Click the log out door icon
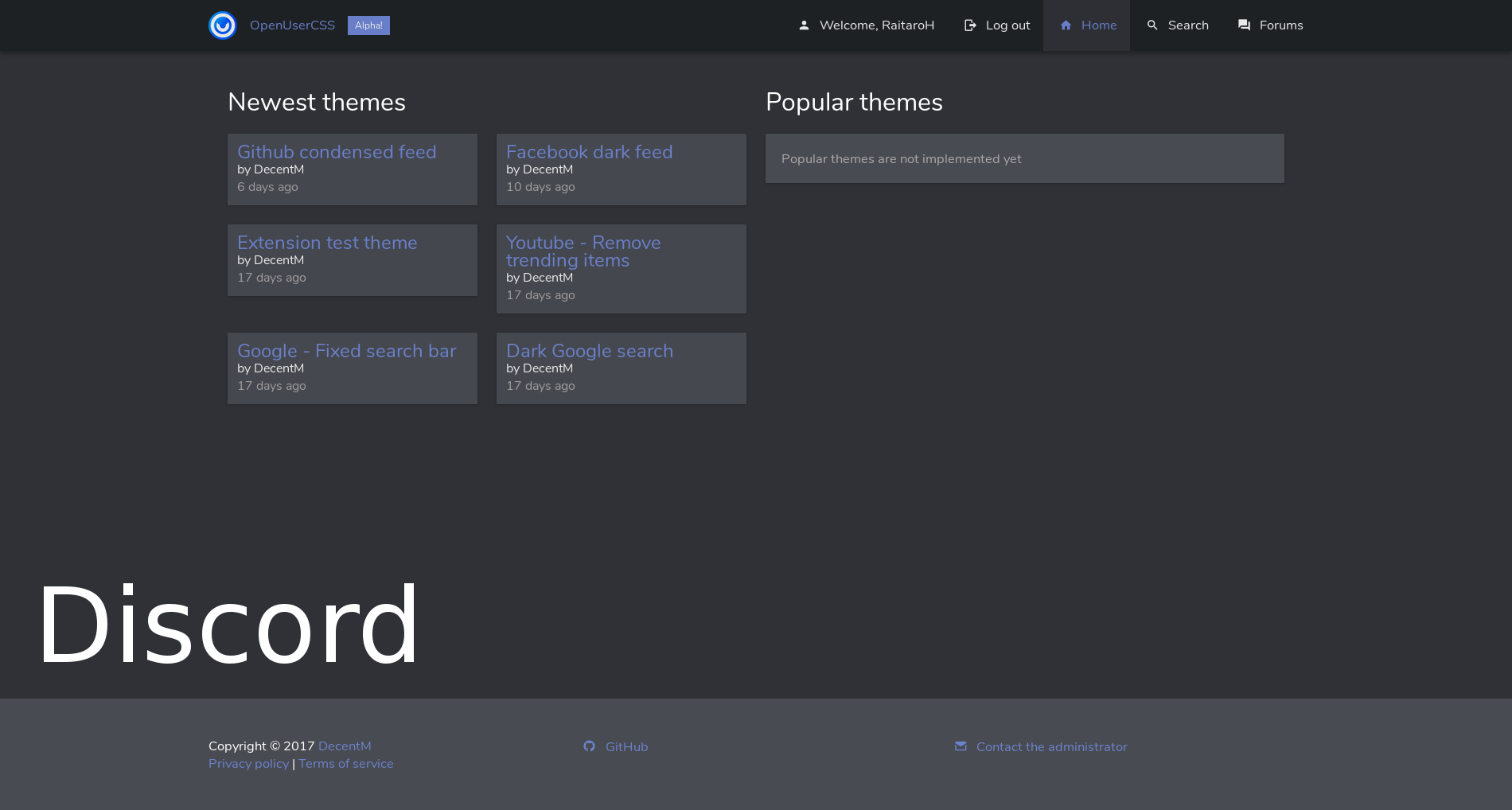The width and height of the screenshot is (1512, 810). tap(970, 25)
